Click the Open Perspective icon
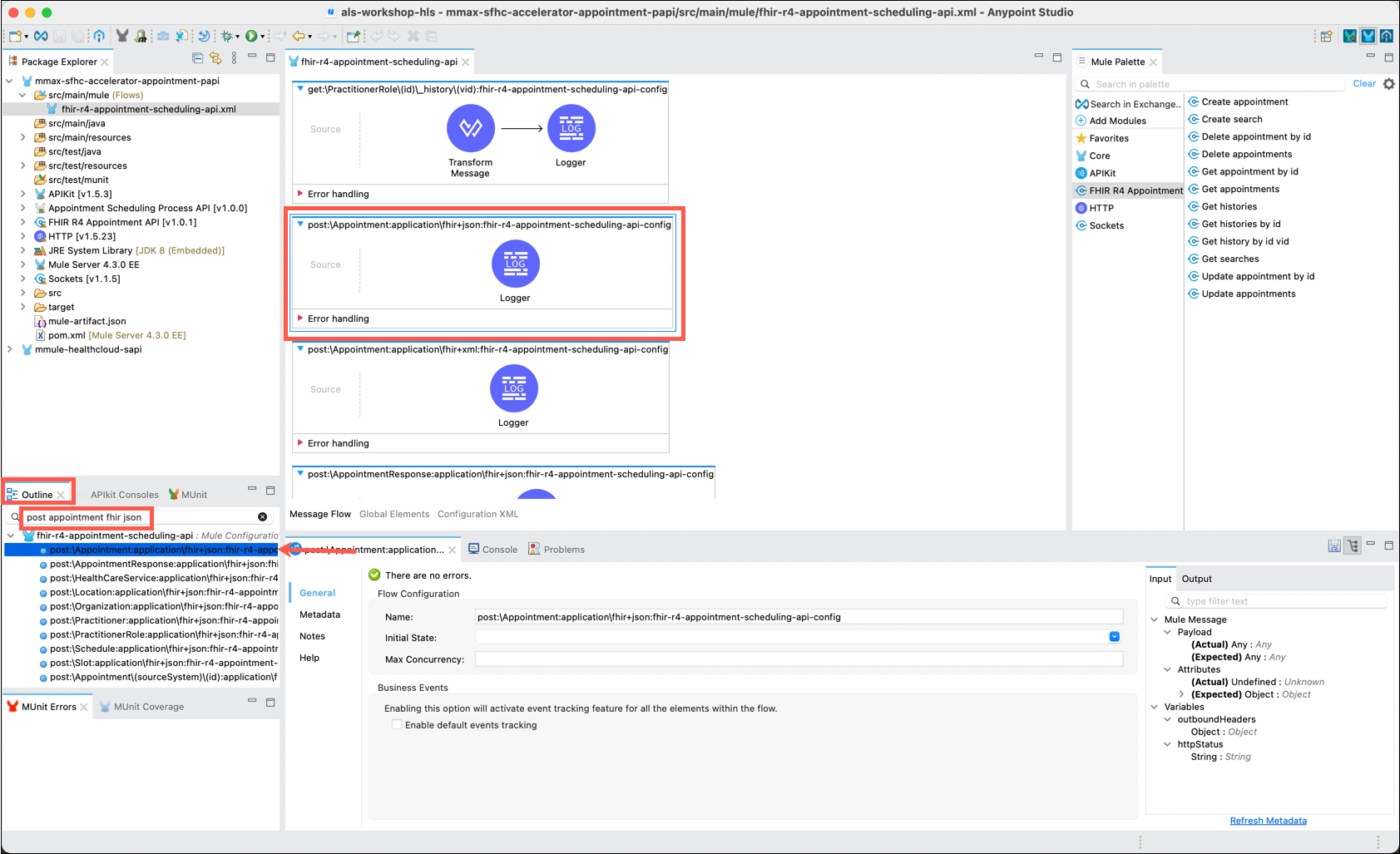Screen dimensions: 1400x854 (1326, 37)
